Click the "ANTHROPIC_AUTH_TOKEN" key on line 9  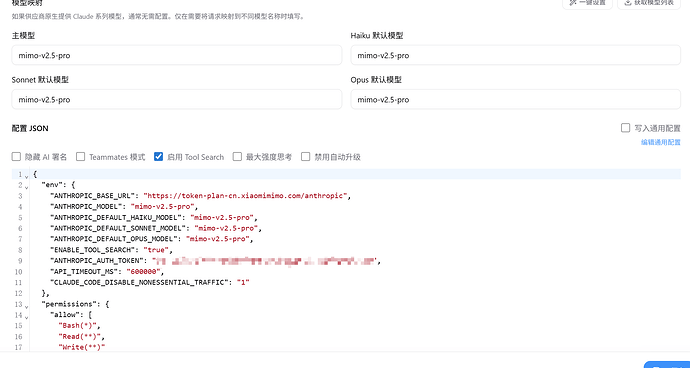pyautogui.click(x=97, y=261)
